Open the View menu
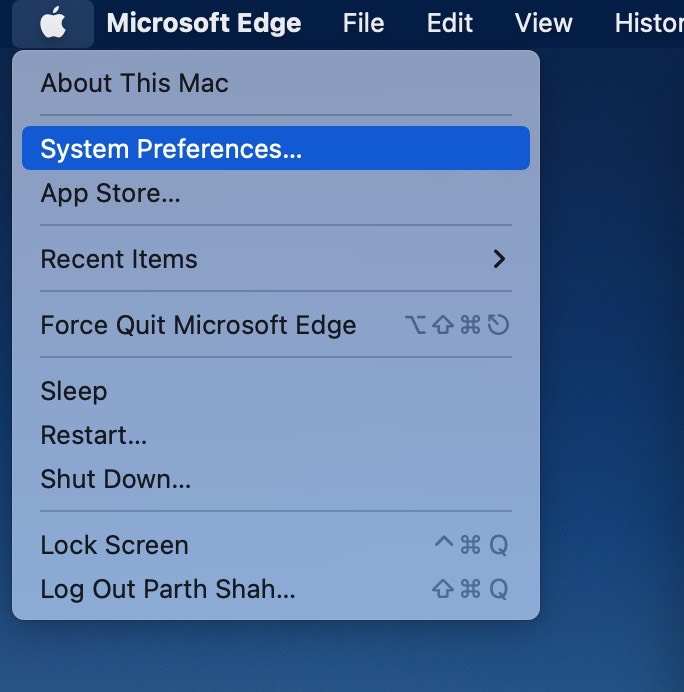Image resolution: width=684 pixels, height=692 pixels. tap(543, 23)
